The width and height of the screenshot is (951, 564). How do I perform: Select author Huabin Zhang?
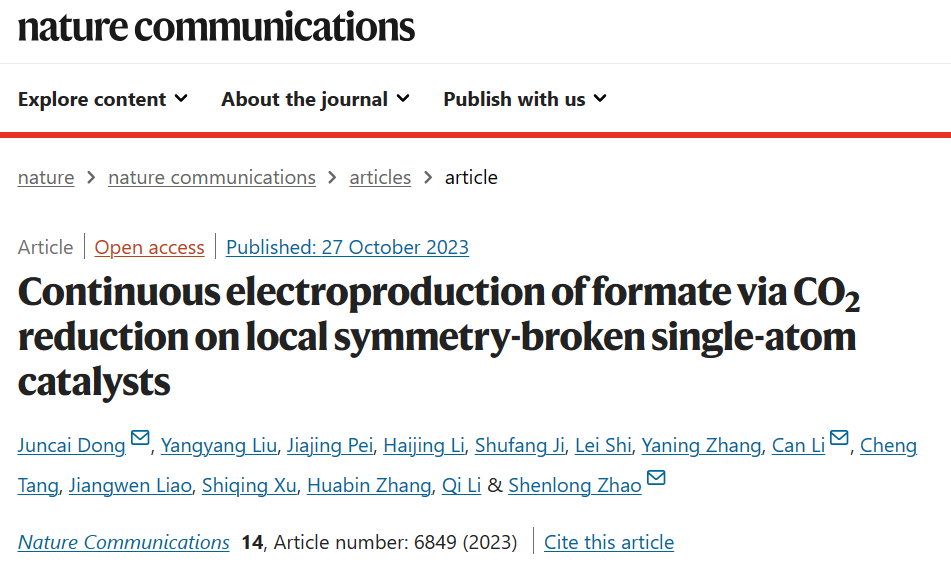point(369,486)
